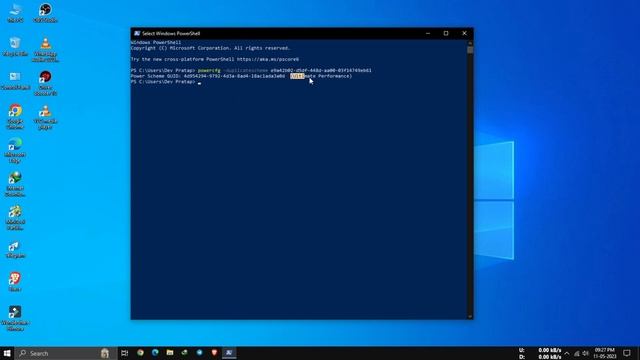Click the aka.ms/pscore6 URL text

coord(268,59)
